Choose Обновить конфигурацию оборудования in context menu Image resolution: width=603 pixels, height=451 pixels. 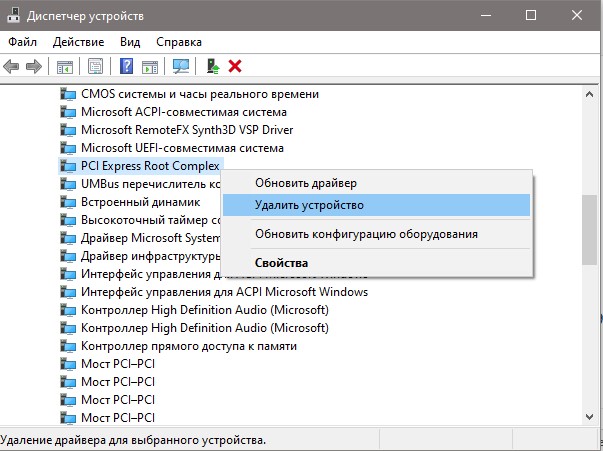(376, 234)
